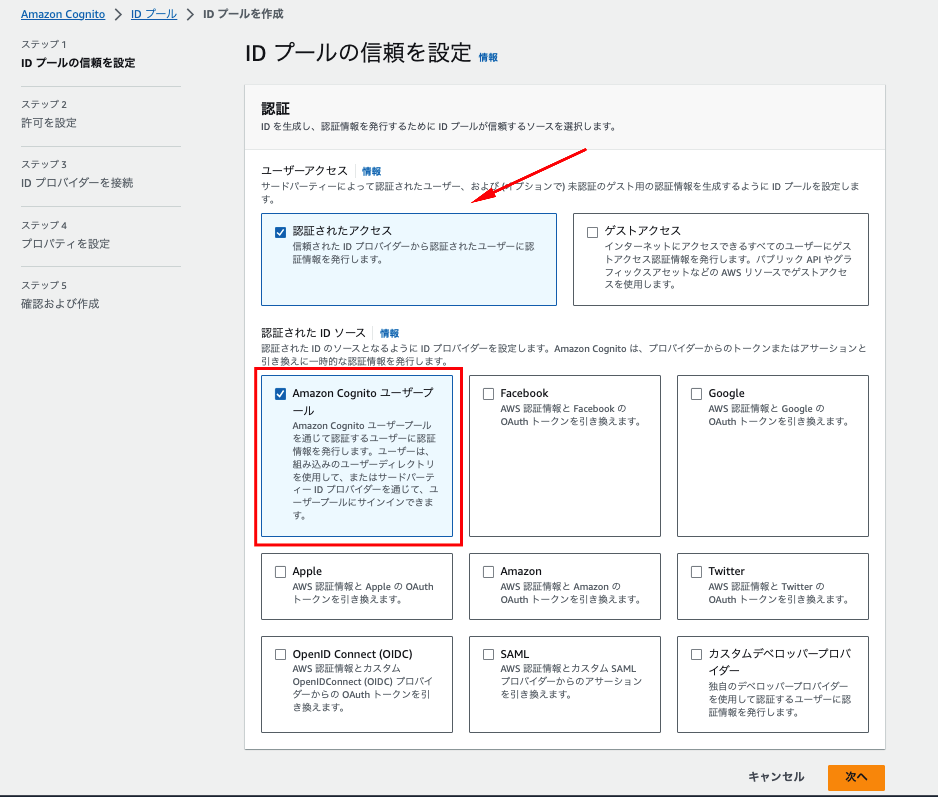Click the Facebook OAuth token description text
The width and height of the screenshot is (938, 797).
tap(571, 415)
